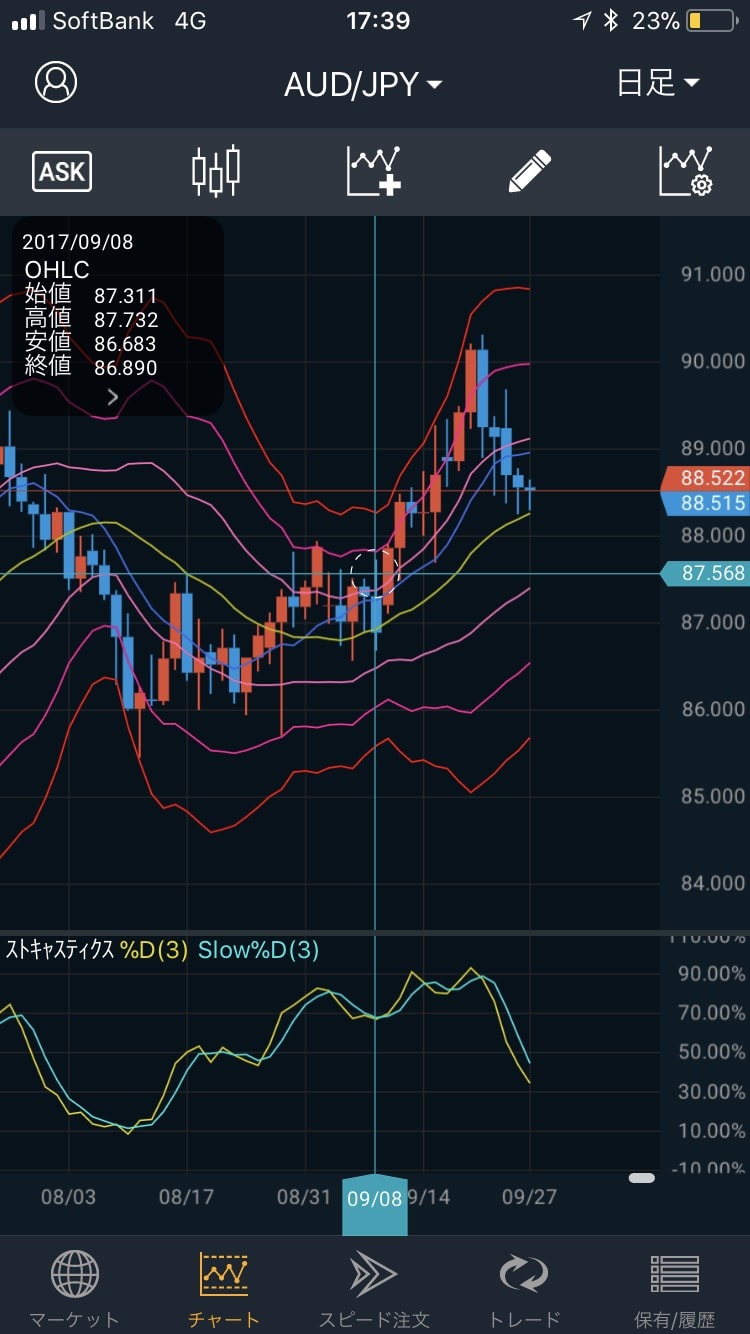Tap the add indicator chart-plus icon
The width and height of the screenshot is (750, 1334).
click(x=374, y=171)
